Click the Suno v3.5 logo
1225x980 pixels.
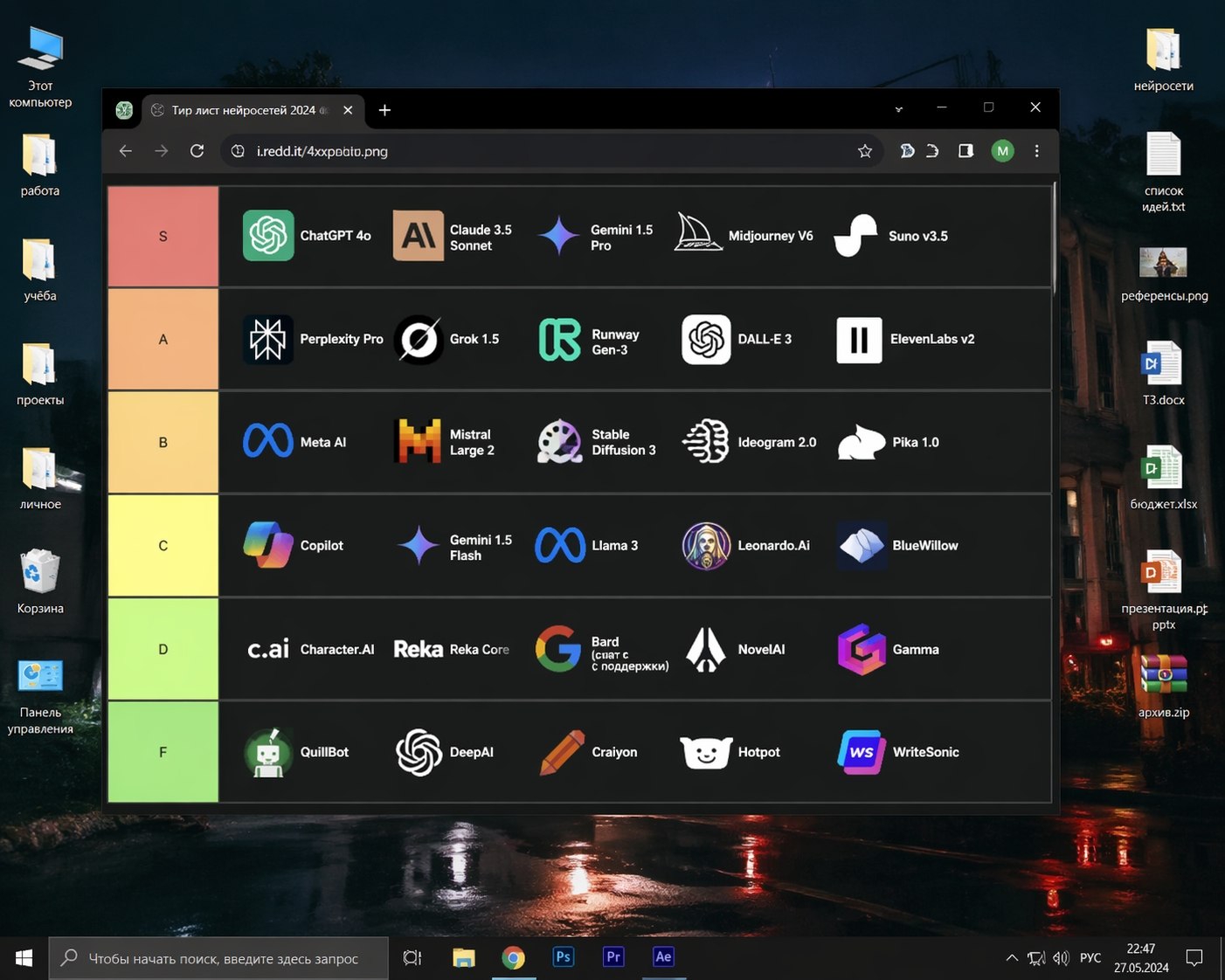tap(855, 235)
